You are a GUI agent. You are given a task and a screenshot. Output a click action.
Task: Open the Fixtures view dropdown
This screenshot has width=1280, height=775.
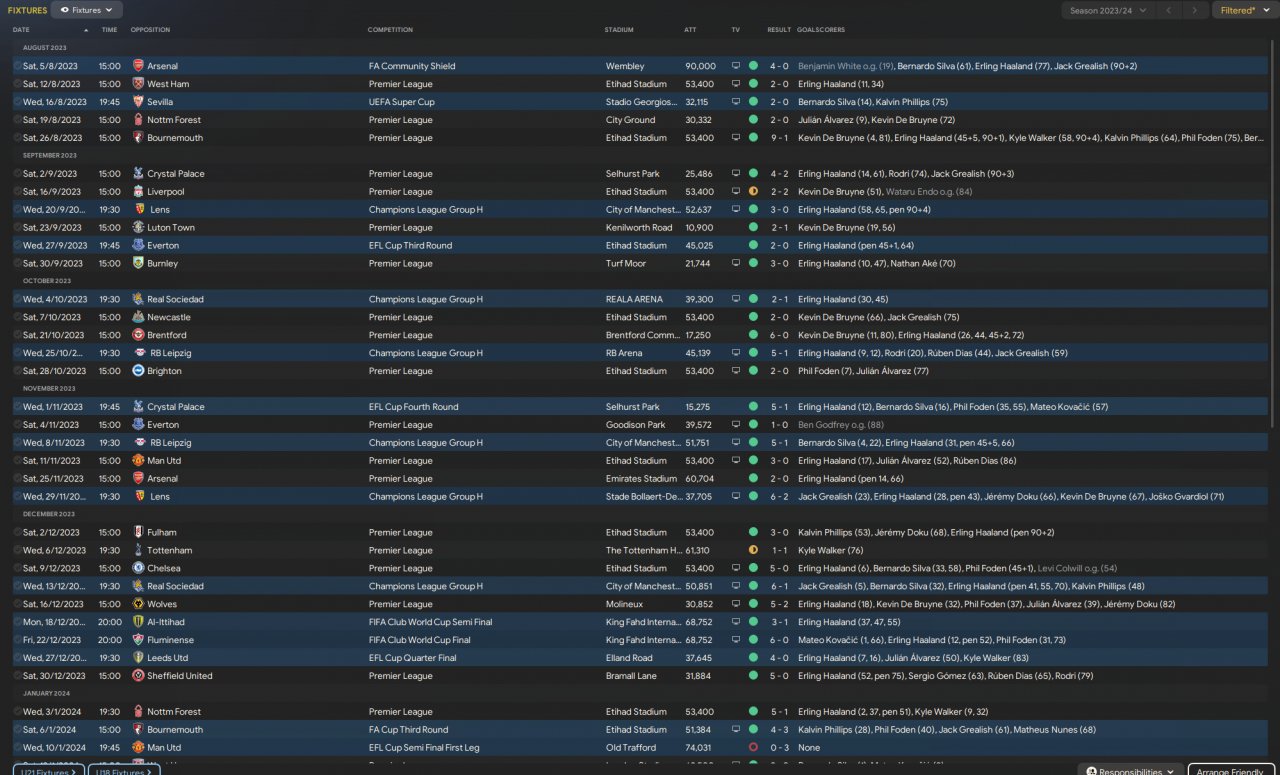coord(87,10)
